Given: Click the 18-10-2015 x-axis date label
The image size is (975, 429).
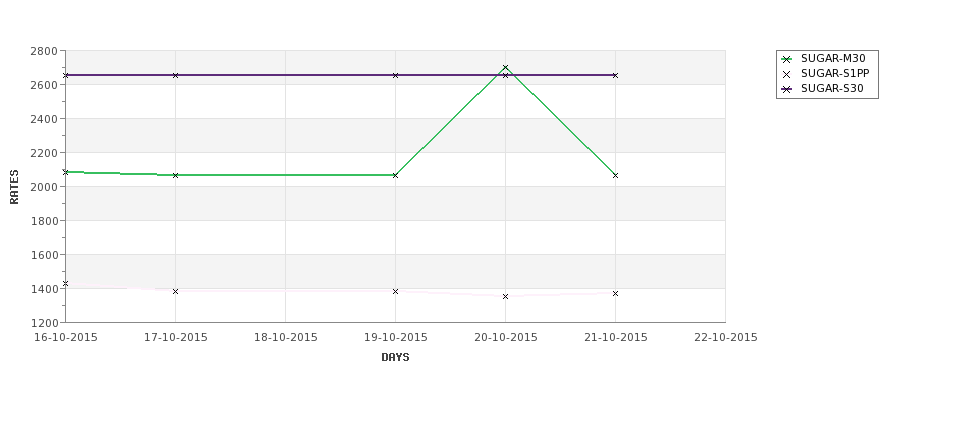Looking at the screenshot, I should coord(285,338).
